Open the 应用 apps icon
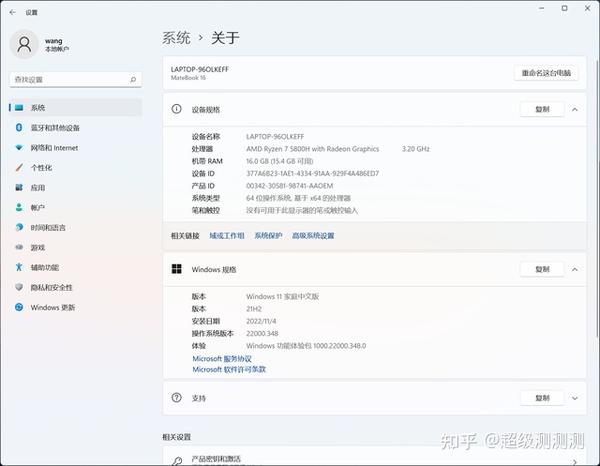The width and height of the screenshot is (600, 466). click(x=19, y=187)
